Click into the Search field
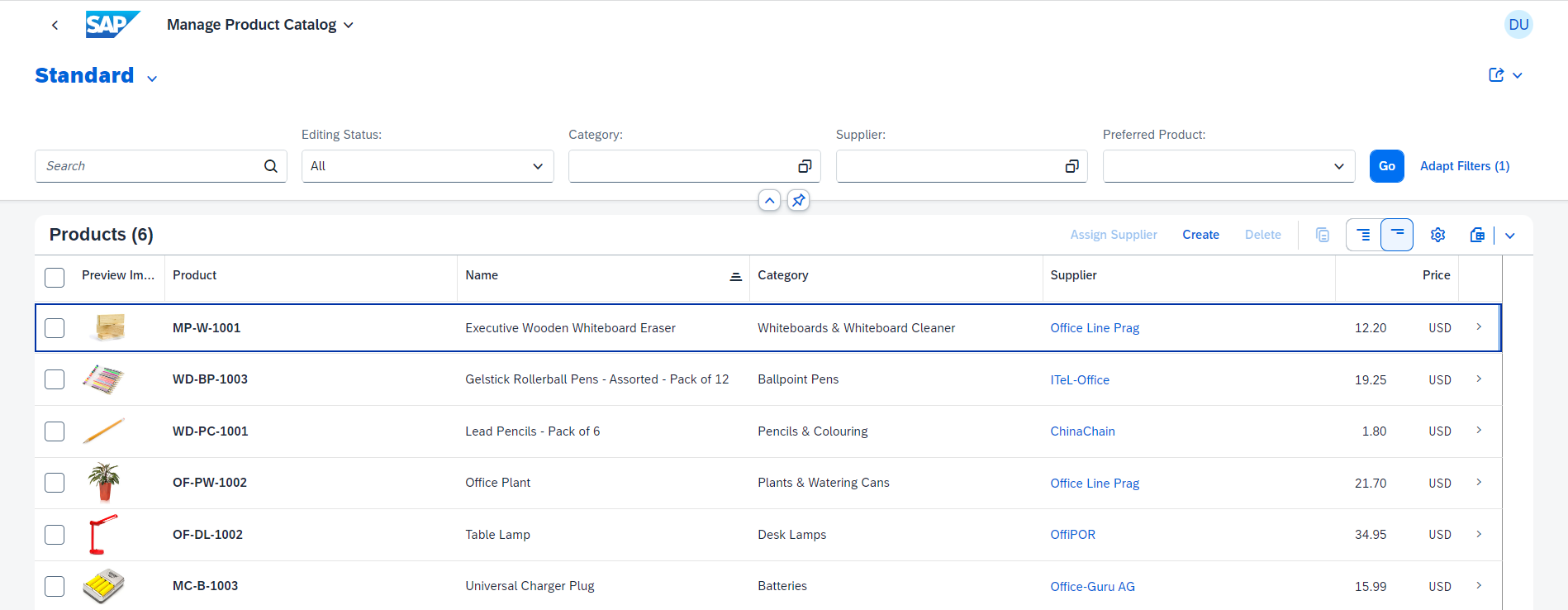Screen dimensions: 1568x610 (x=150, y=166)
